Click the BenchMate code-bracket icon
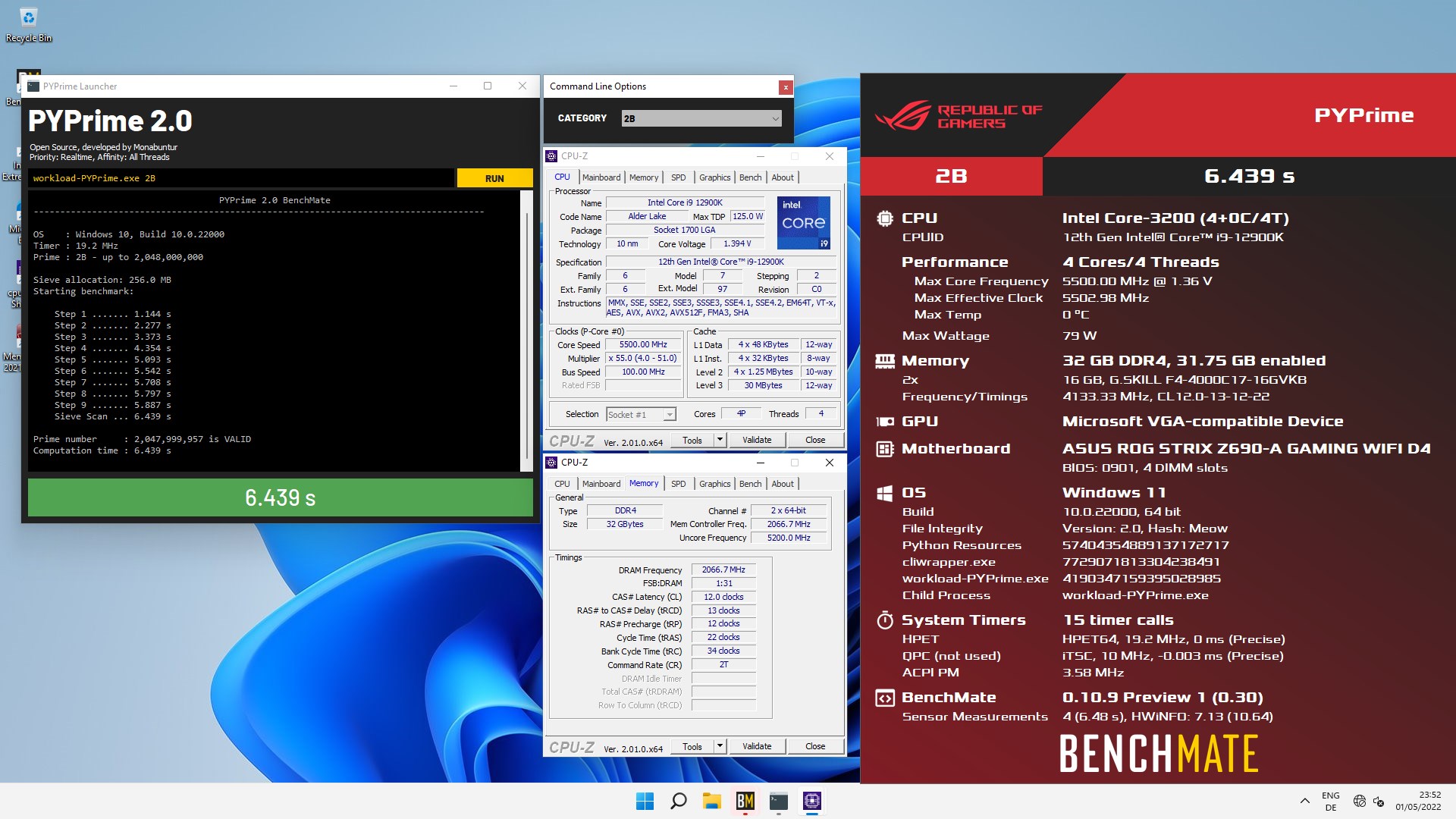Viewport: 1456px width, 819px height. click(884, 698)
